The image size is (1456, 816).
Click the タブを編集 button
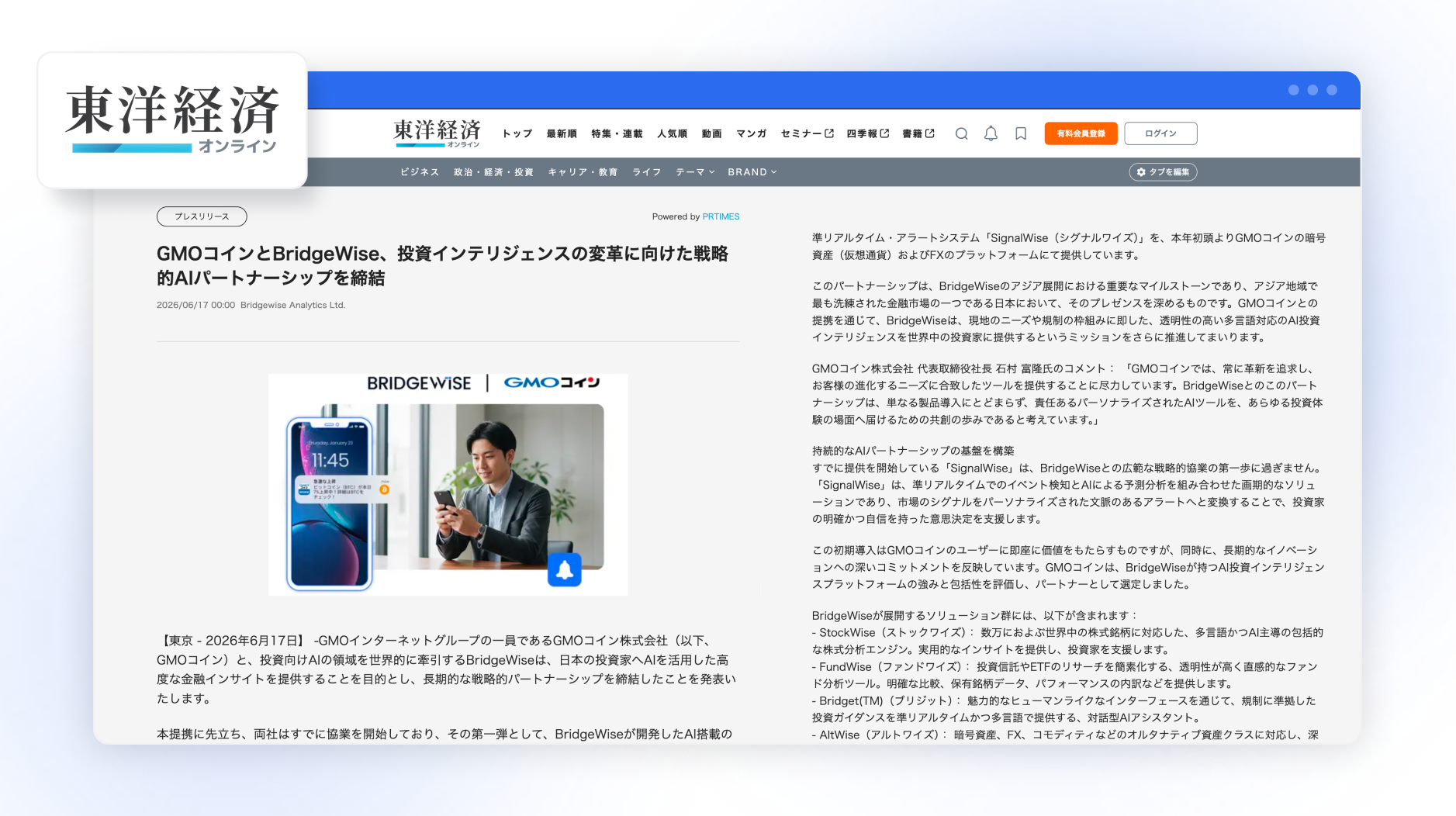tap(1163, 172)
